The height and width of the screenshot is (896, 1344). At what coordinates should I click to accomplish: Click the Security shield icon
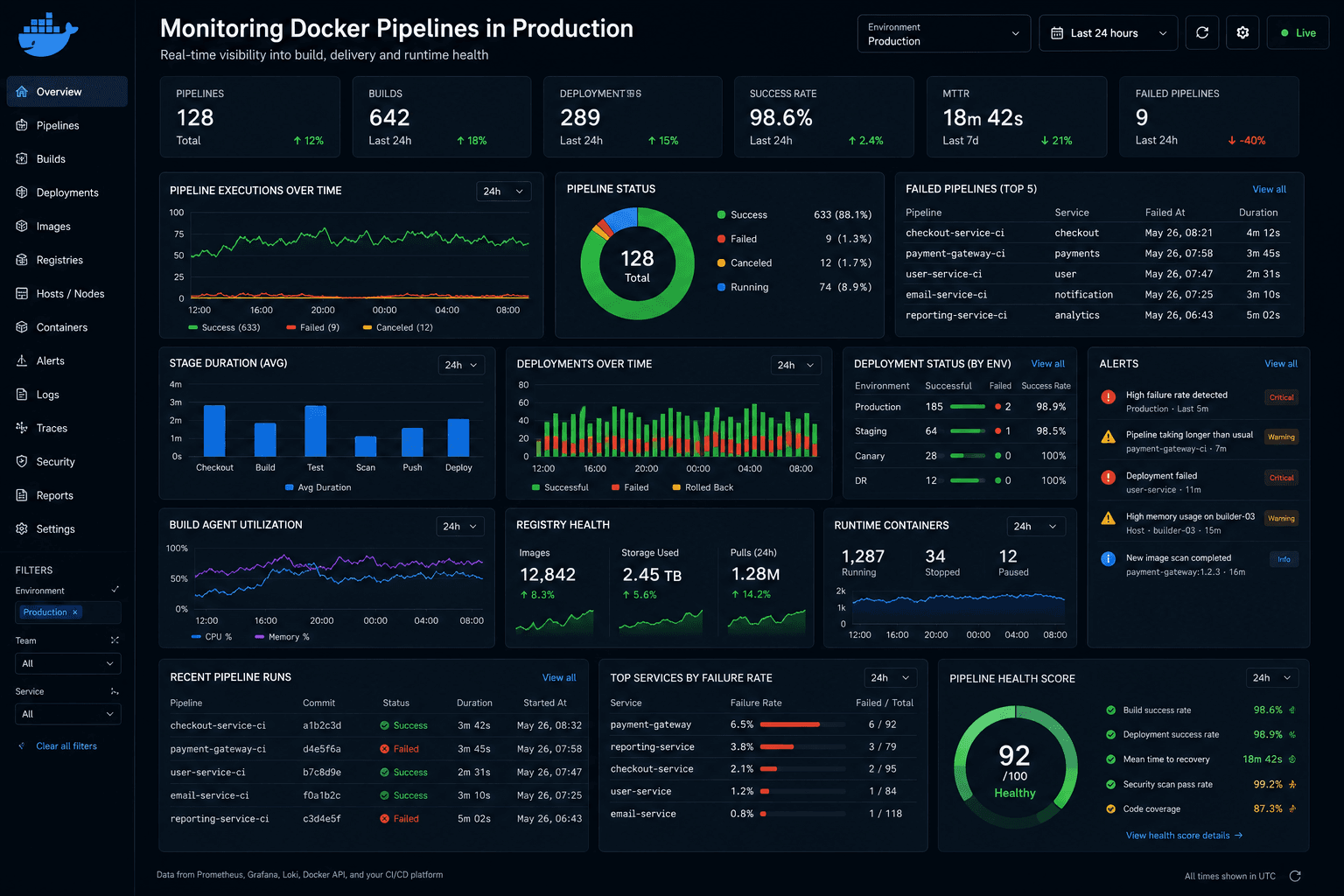[x=22, y=461]
